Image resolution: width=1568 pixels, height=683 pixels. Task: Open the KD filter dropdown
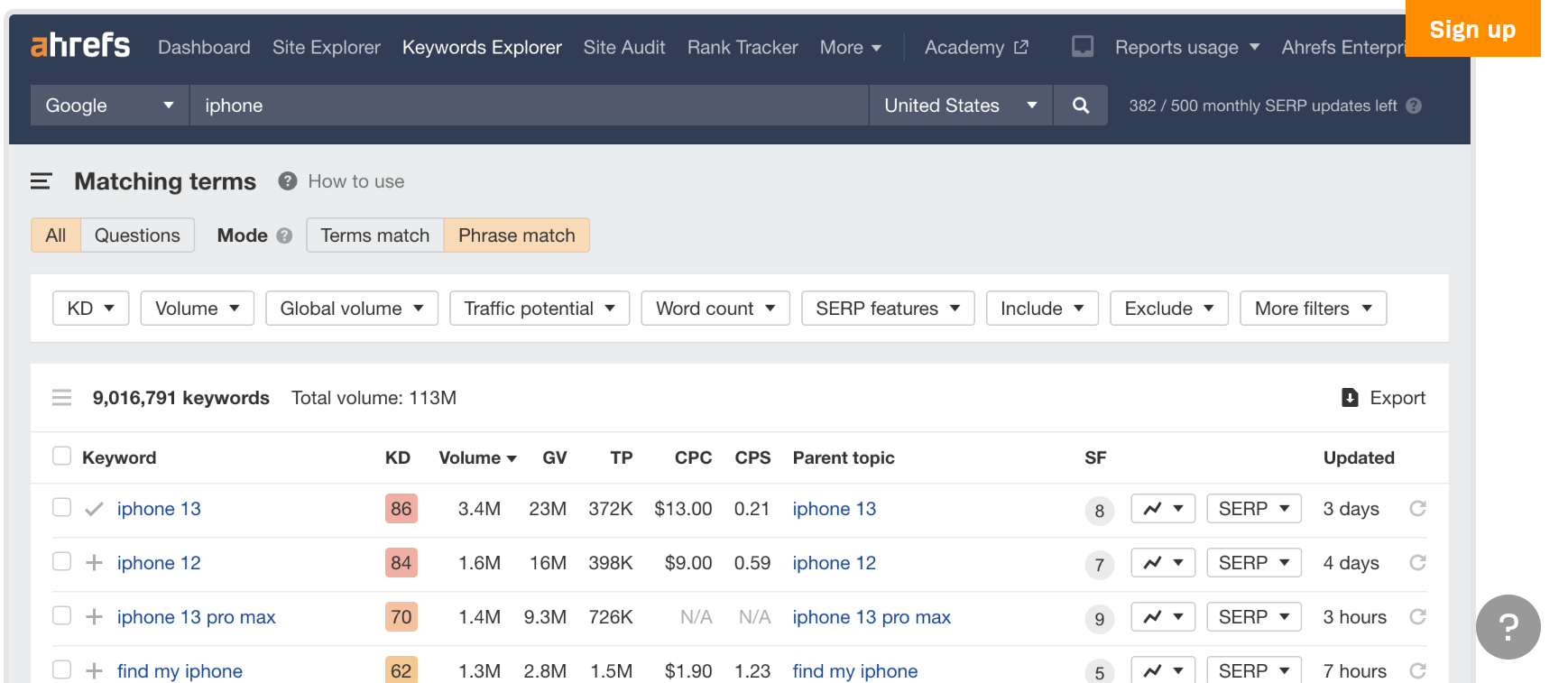pyautogui.click(x=91, y=309)
